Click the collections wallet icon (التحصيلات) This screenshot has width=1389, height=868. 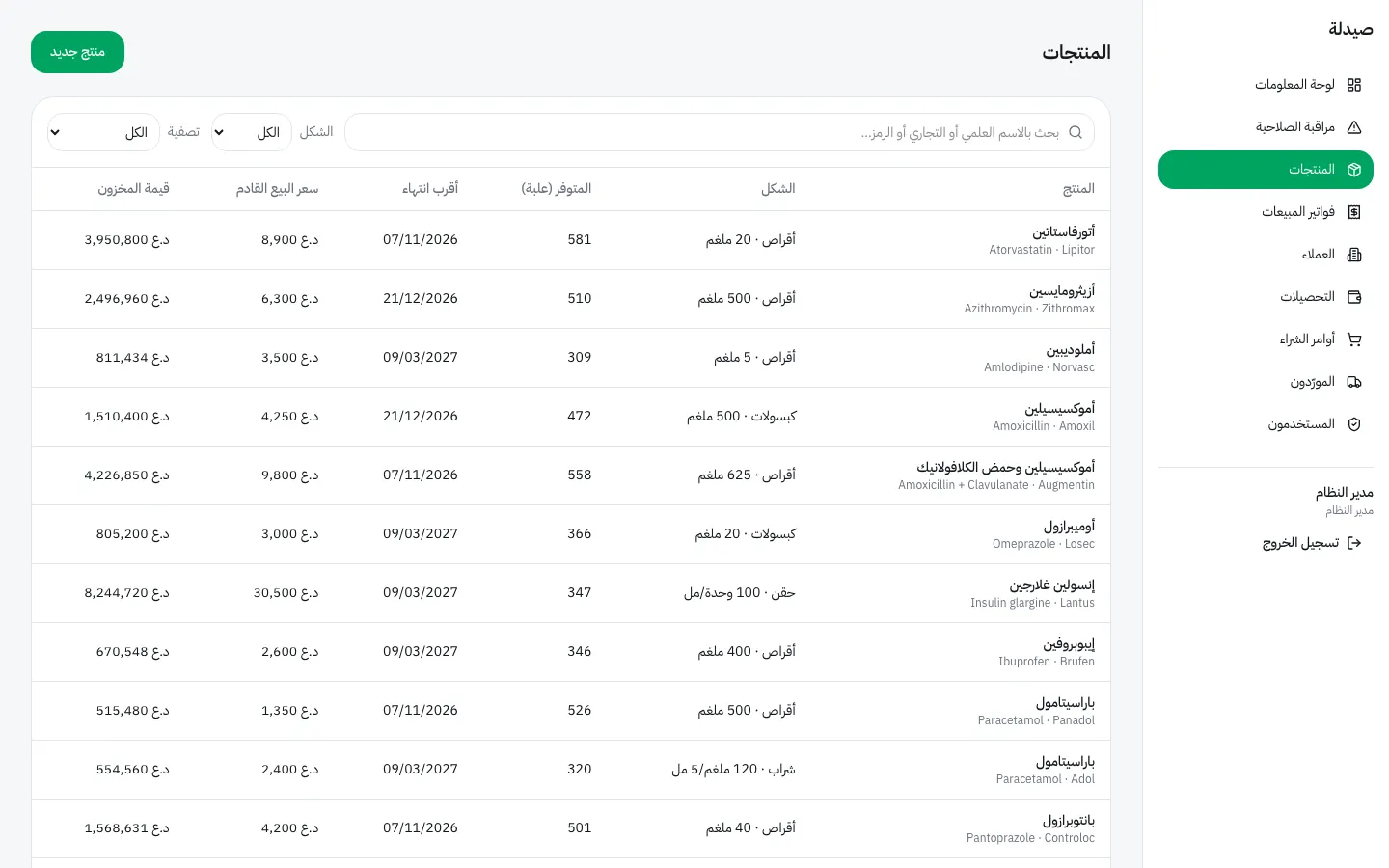pyautogui.click(x=1354, y=297)
